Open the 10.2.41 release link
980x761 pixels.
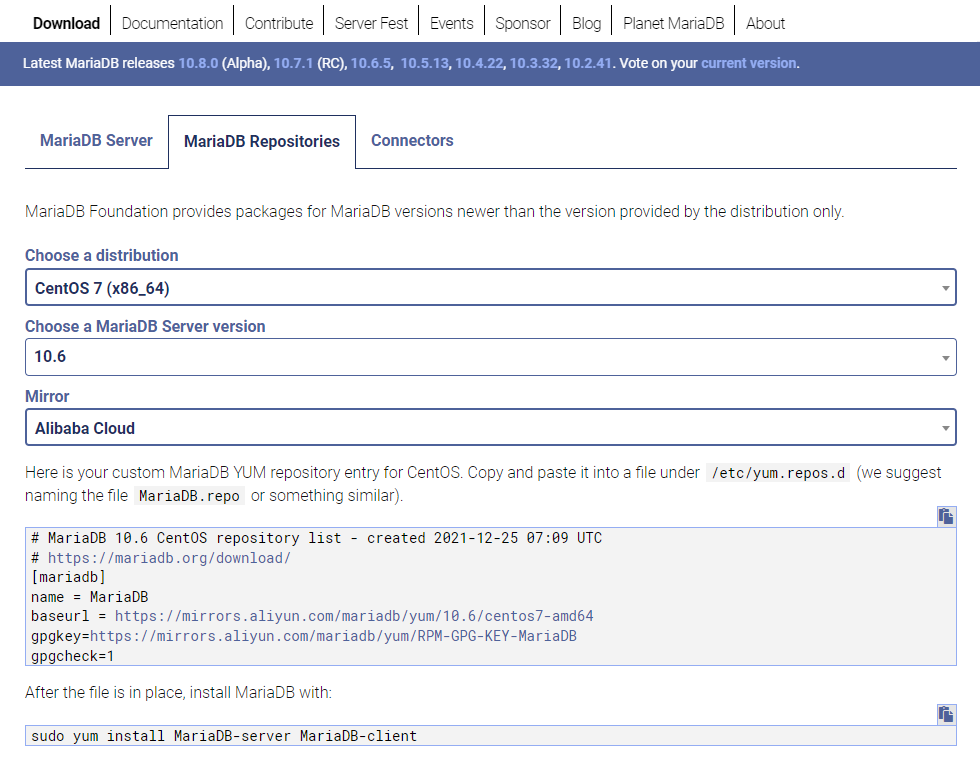coord(588,63)
